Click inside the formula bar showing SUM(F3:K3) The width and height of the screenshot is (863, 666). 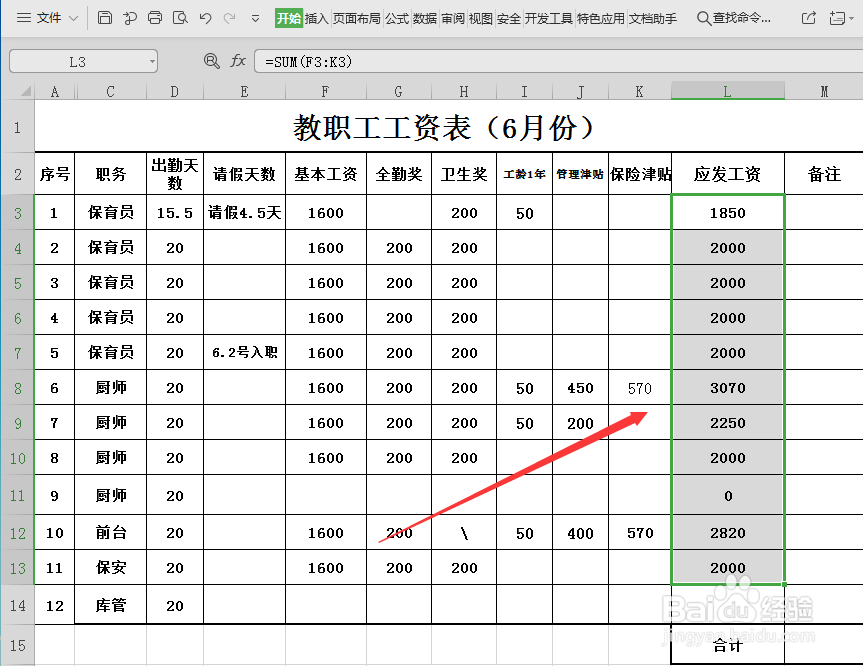tap(400, 60)
